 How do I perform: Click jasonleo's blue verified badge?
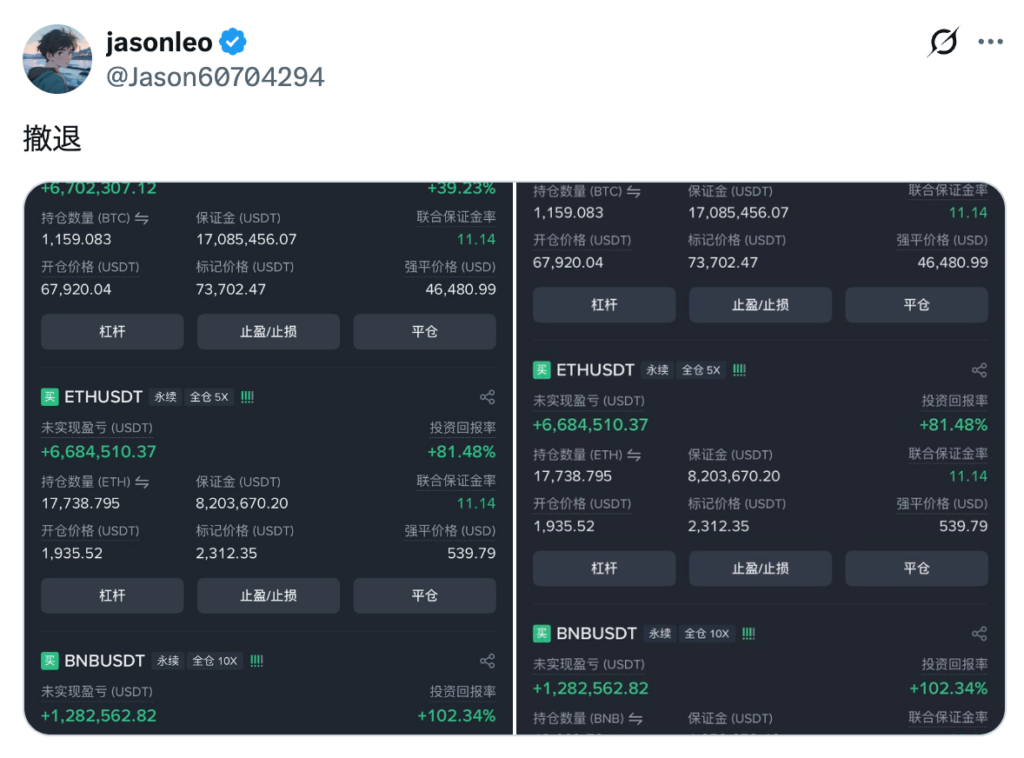233,42
